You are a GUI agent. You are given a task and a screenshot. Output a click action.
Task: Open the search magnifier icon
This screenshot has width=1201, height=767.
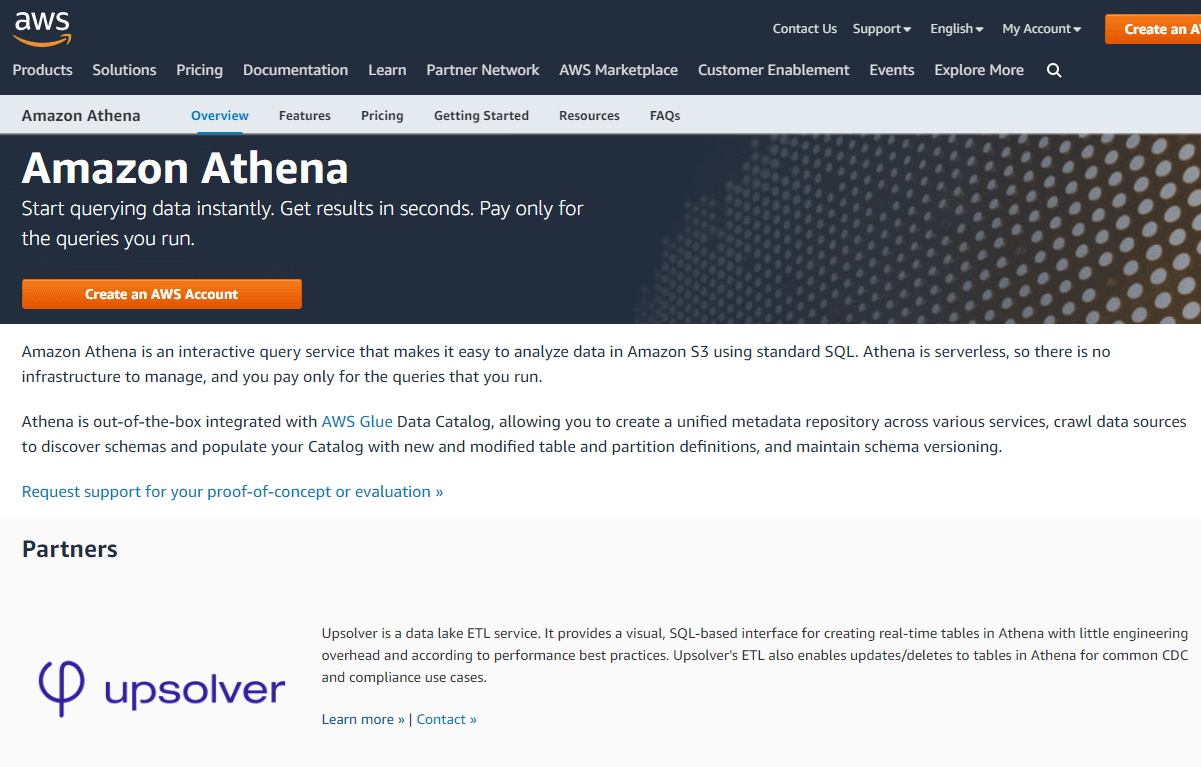pyautogui.click(x=1054, y=70)
